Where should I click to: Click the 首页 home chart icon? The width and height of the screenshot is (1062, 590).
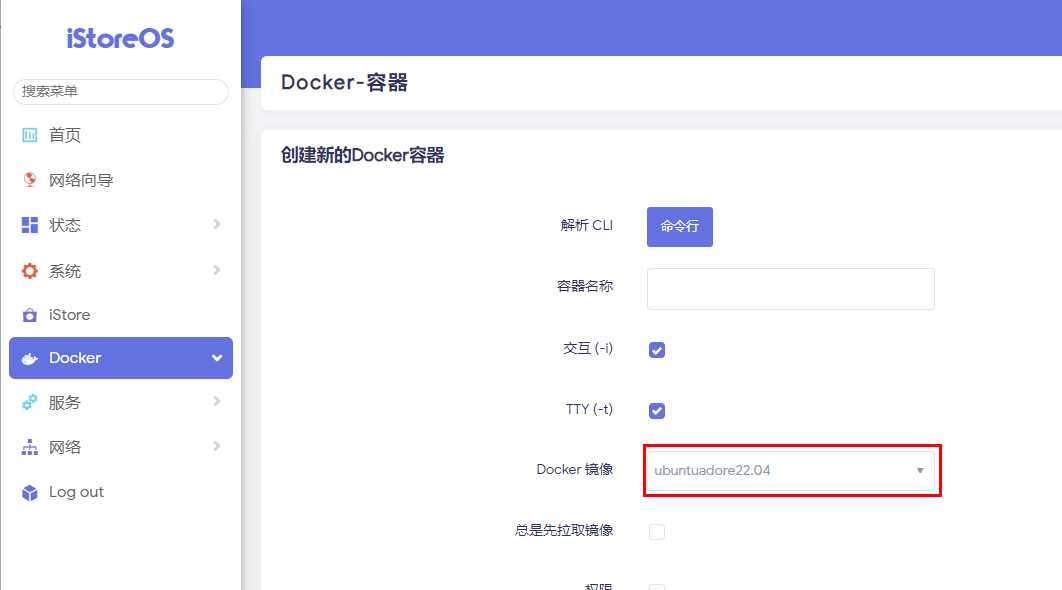(x=30, y=135)
